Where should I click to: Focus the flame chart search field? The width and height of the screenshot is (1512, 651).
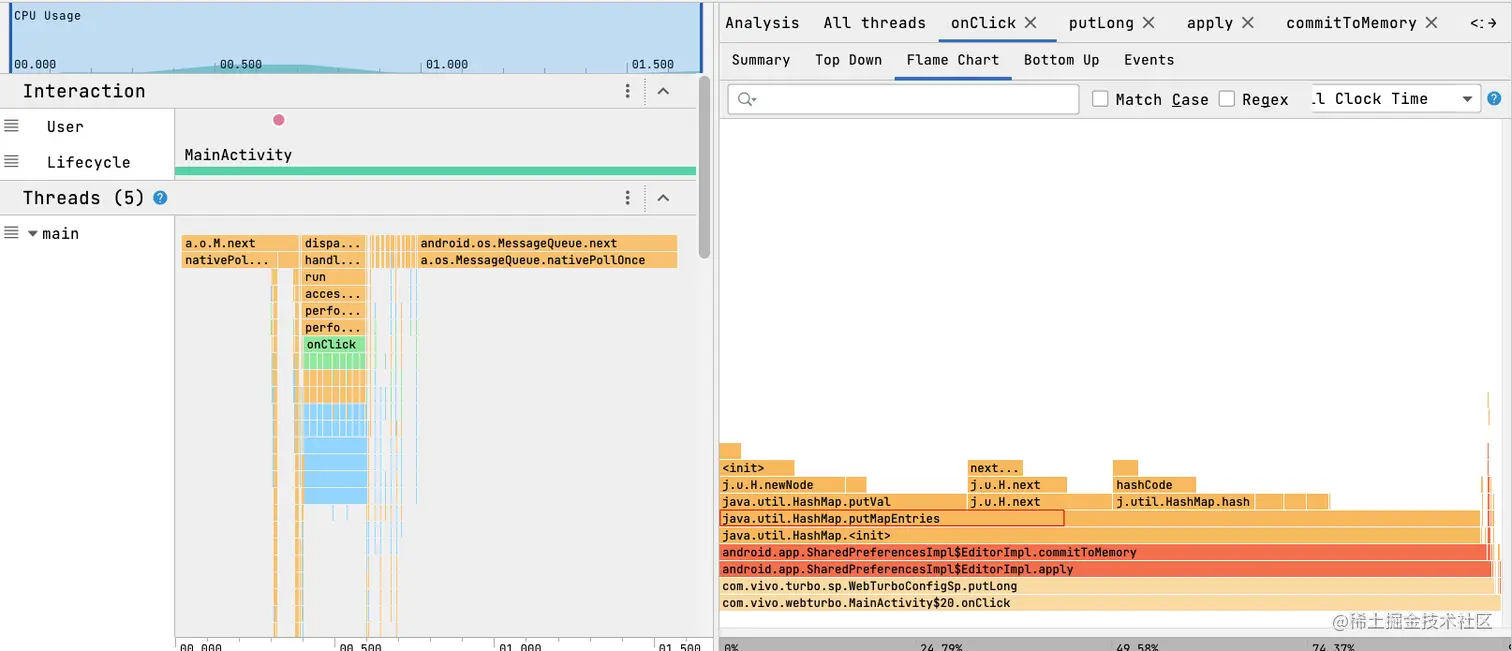click(904, 99)
